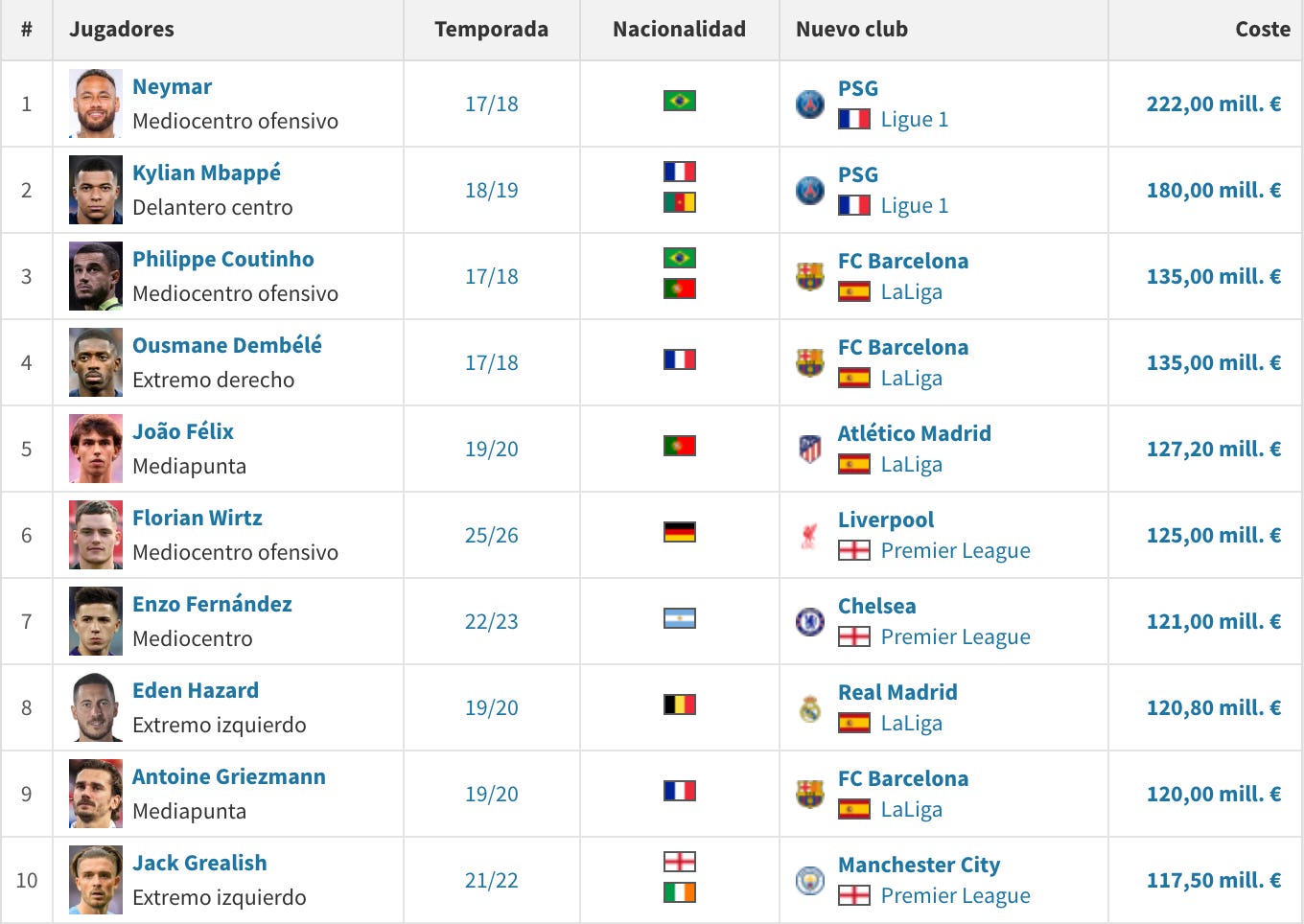The image size is (1304, 924).
Task: Click the Atlético Madrid crest icon
Action: (810, 449)
